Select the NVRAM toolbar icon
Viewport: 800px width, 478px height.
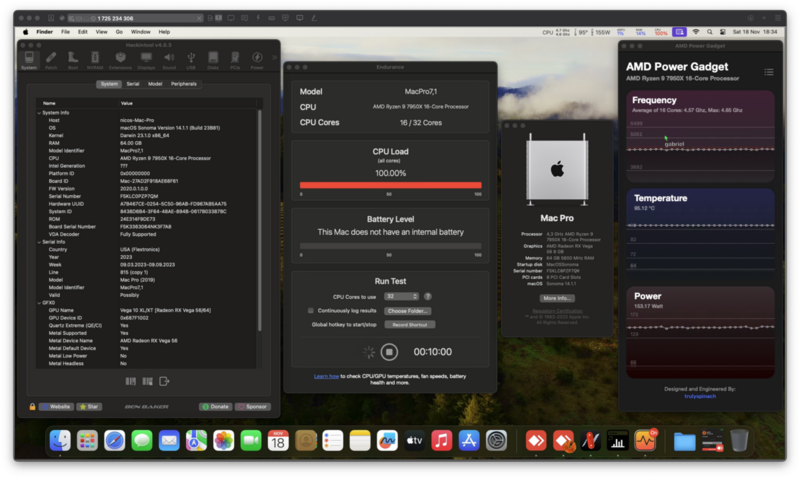click(95, 60)
